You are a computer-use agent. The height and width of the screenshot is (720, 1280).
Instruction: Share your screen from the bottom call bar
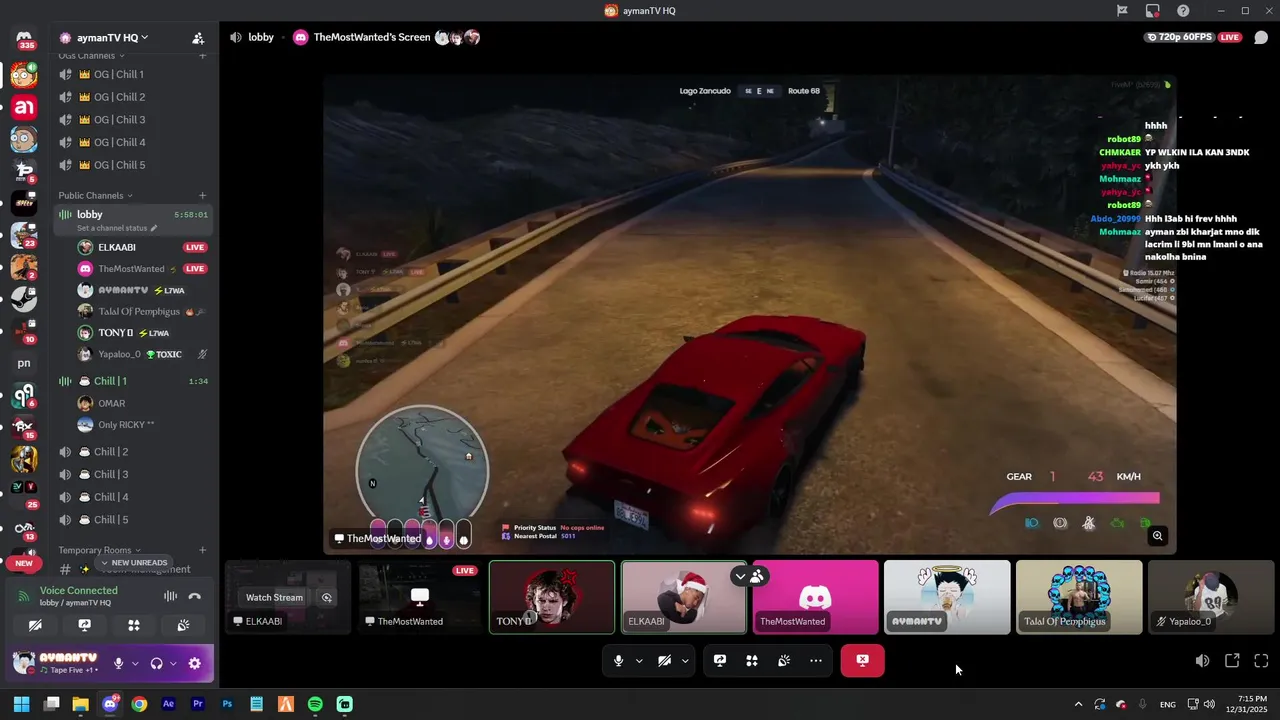point(720,661)
